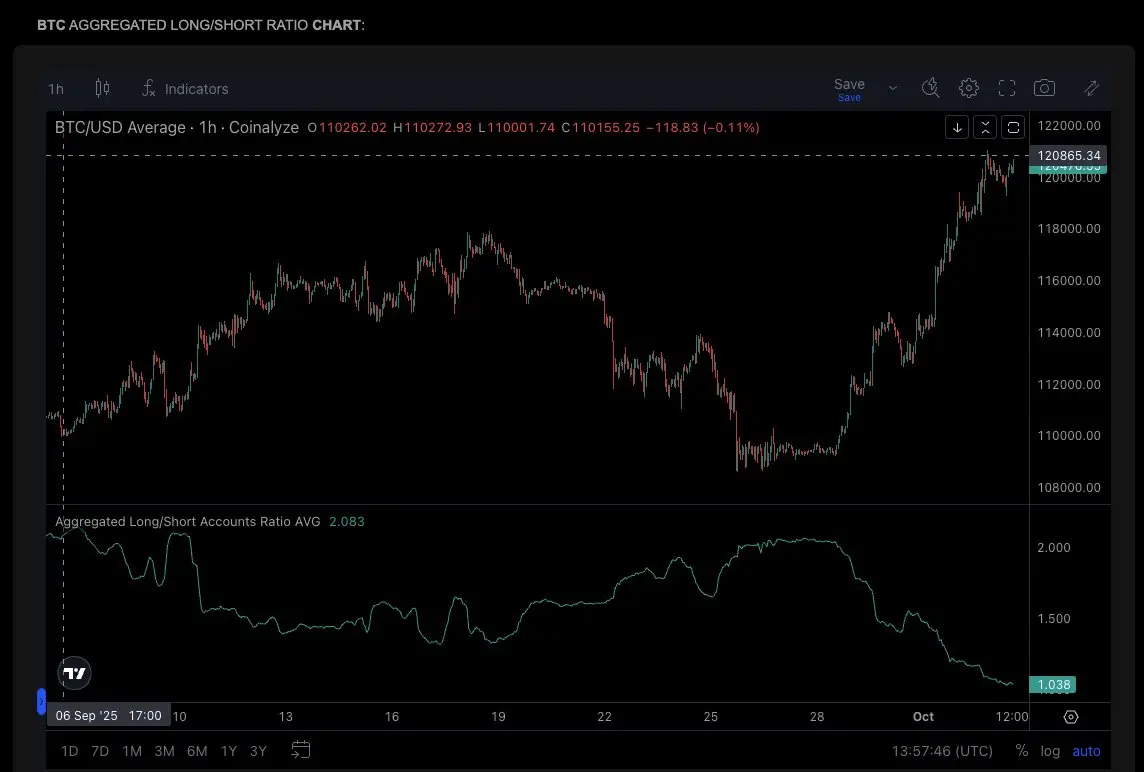Viewport: 1144px width, 772px height.
Task: Open the Indicators menu
Action: click(185, 89)
